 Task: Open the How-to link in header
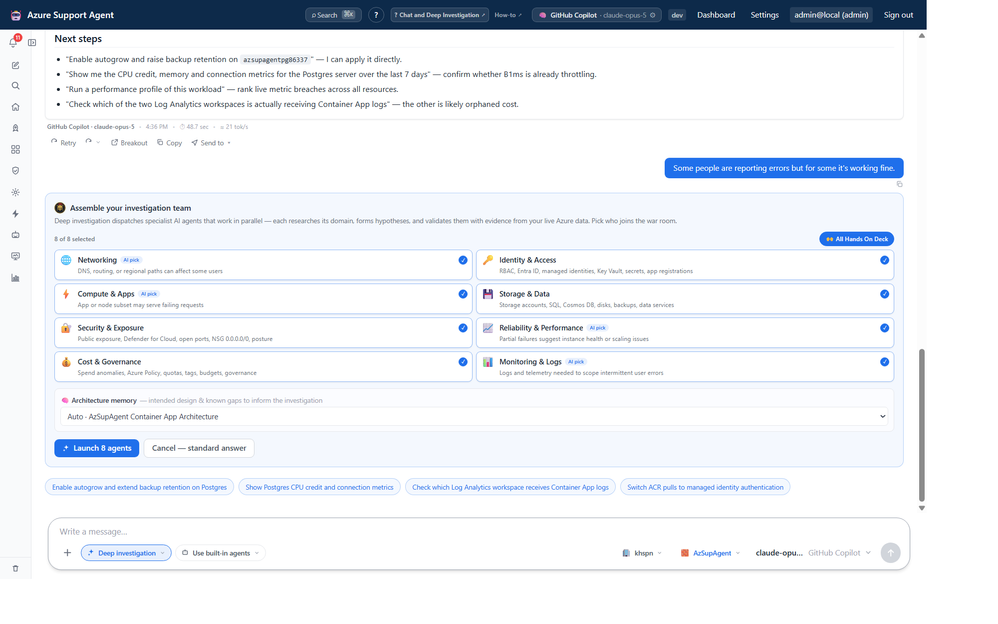tap(508, 15)
